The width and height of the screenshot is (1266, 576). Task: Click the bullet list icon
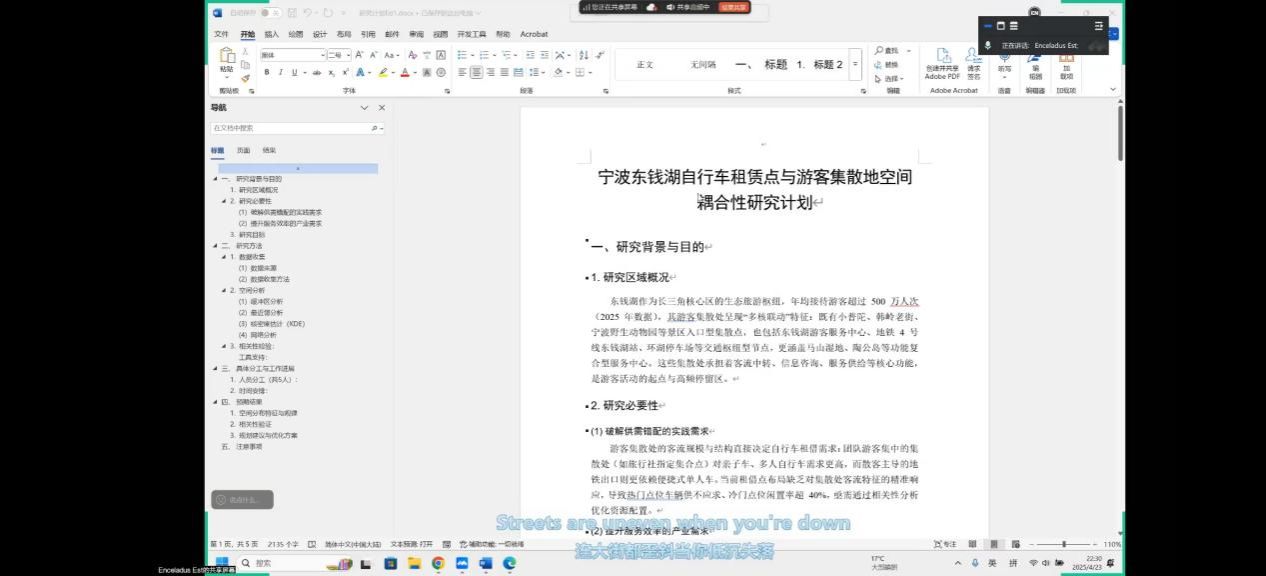coord(462,55)
